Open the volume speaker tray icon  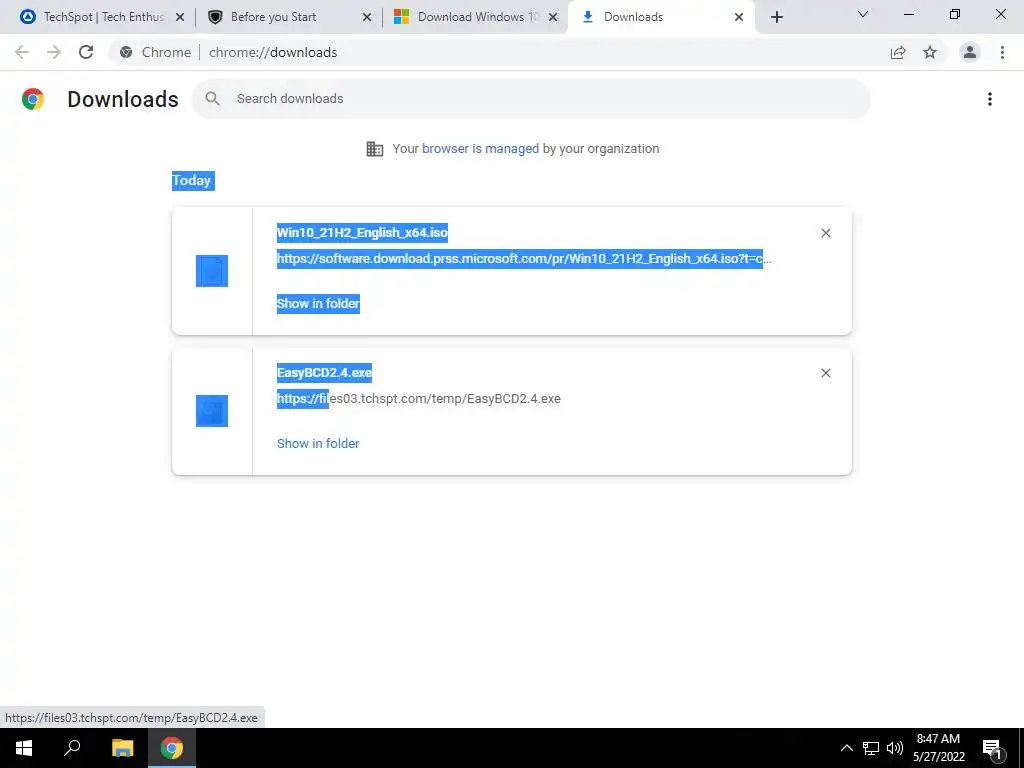[895, 748]
